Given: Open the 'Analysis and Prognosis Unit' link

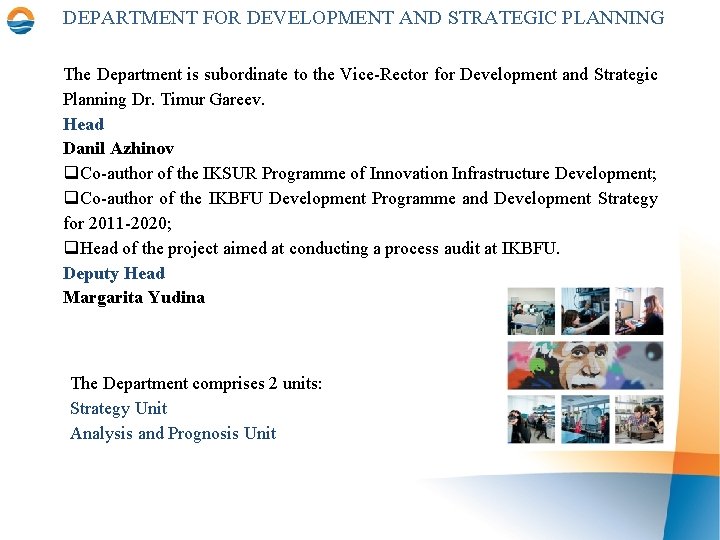Looking at the screenshot, I should [x=173, y=433].
